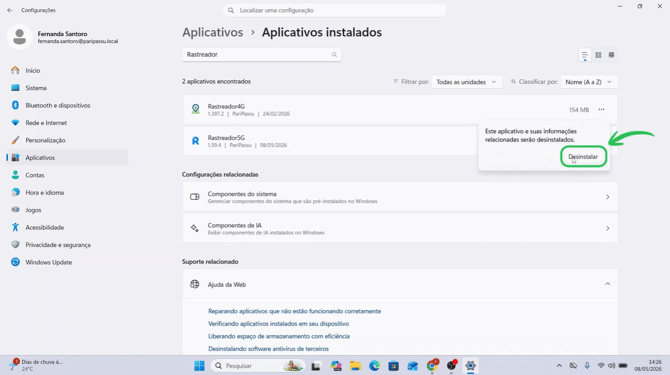Click the Aplicativos breadcrumb
The width and height of the screenshot is (670, 375).
(x=213, y=32)
